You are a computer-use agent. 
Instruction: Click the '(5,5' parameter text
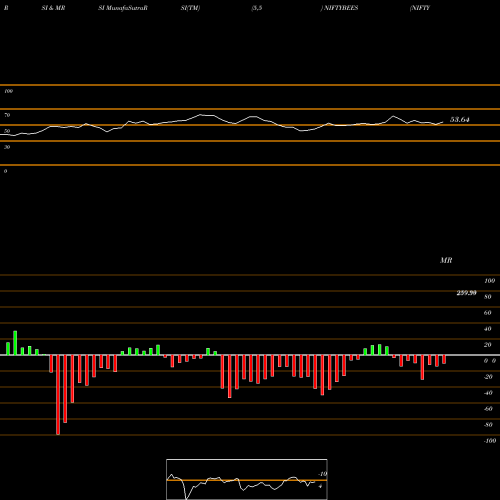click(257, 8)
